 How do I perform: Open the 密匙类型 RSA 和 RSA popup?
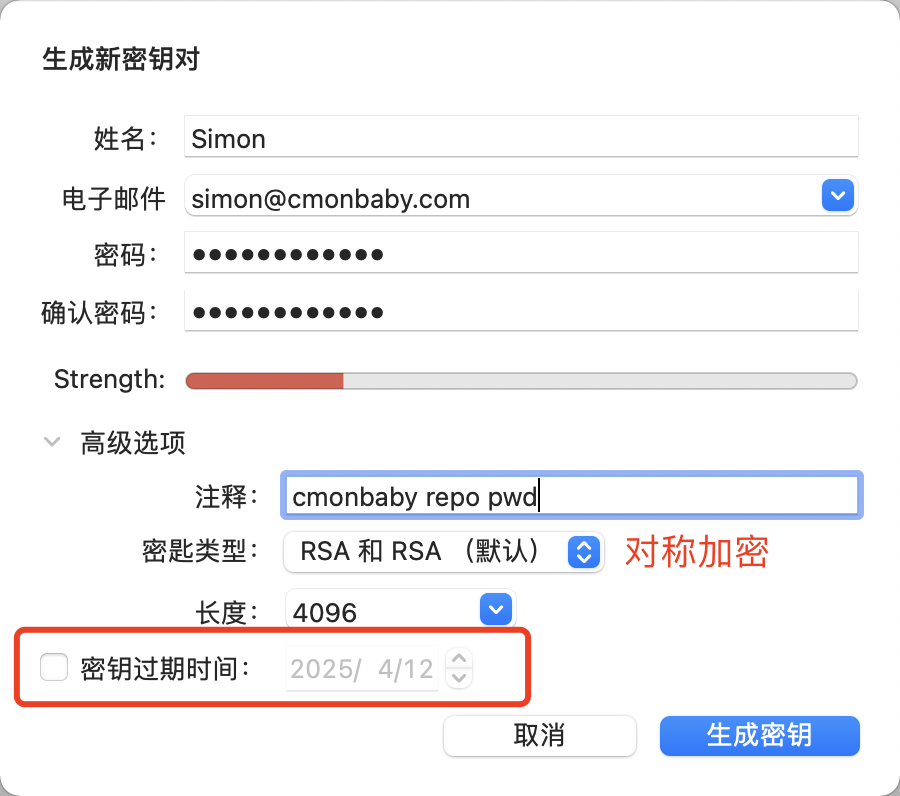click(443, 552)
